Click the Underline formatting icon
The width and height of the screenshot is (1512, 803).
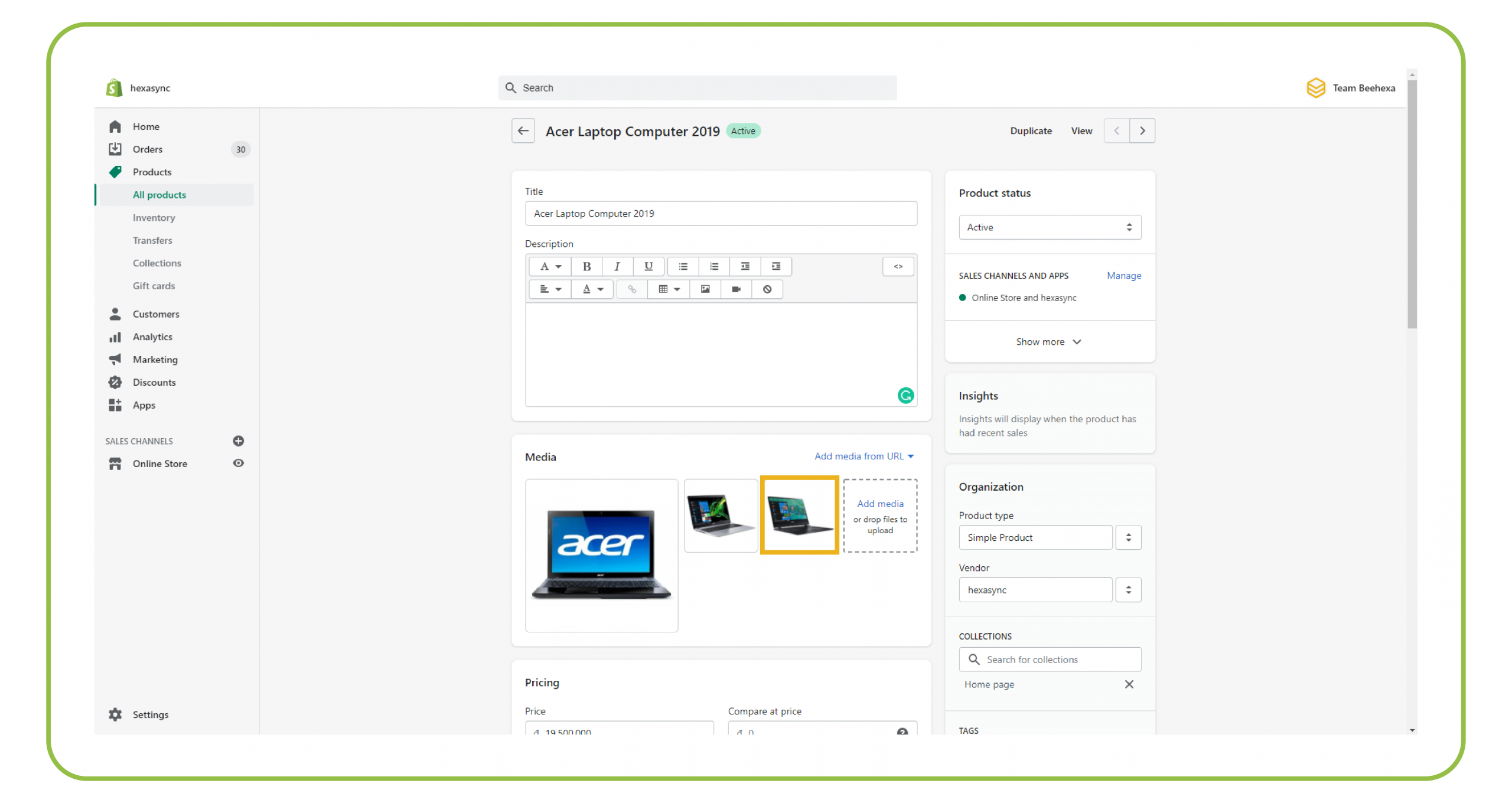[x=647, y=265]
